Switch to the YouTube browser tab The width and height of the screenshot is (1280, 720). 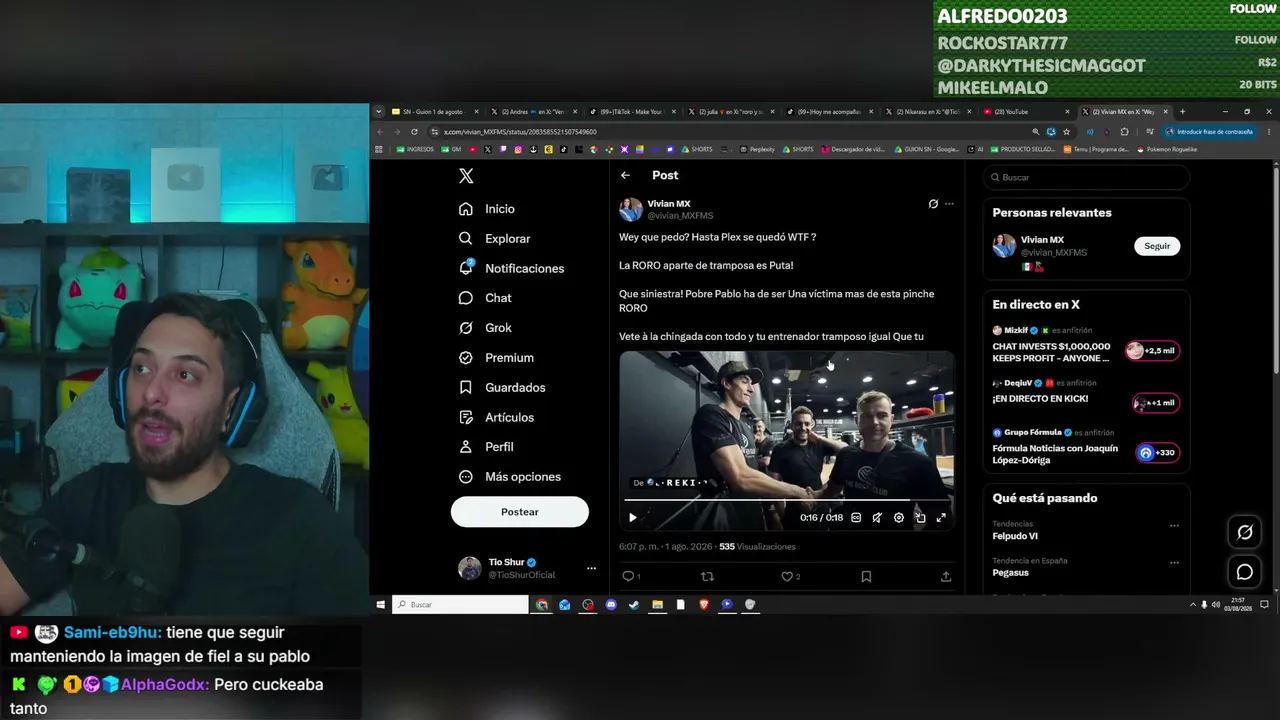click(x=1025, y=112)
